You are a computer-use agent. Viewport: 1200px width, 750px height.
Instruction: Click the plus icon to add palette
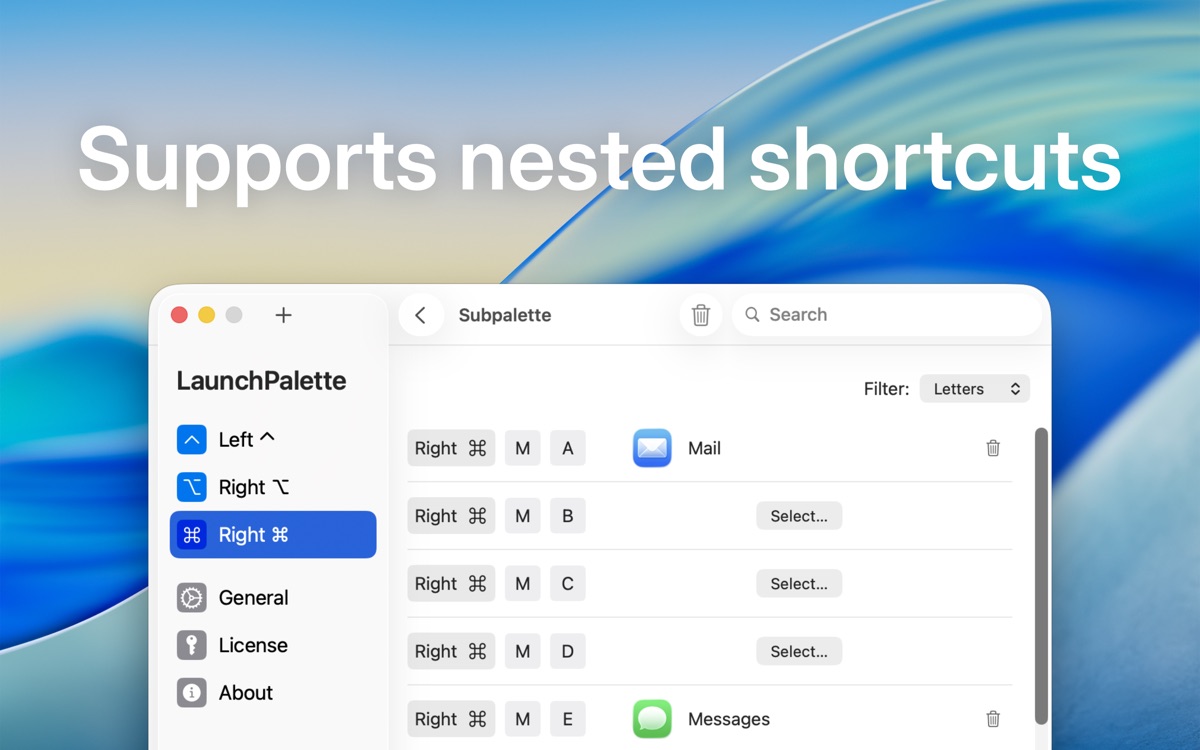[284, 315]
